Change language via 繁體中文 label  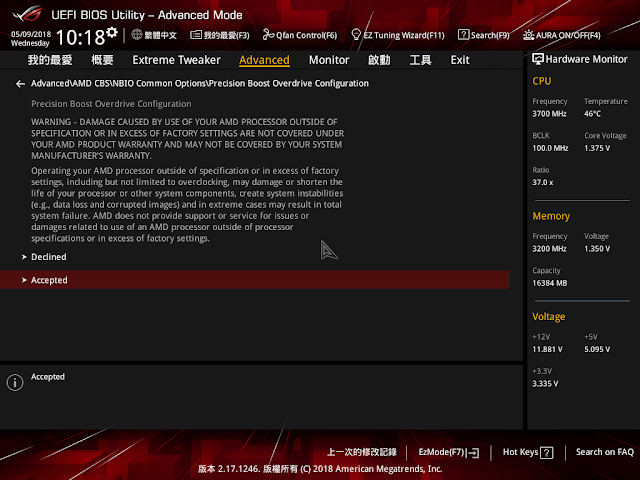pos(160,35)
